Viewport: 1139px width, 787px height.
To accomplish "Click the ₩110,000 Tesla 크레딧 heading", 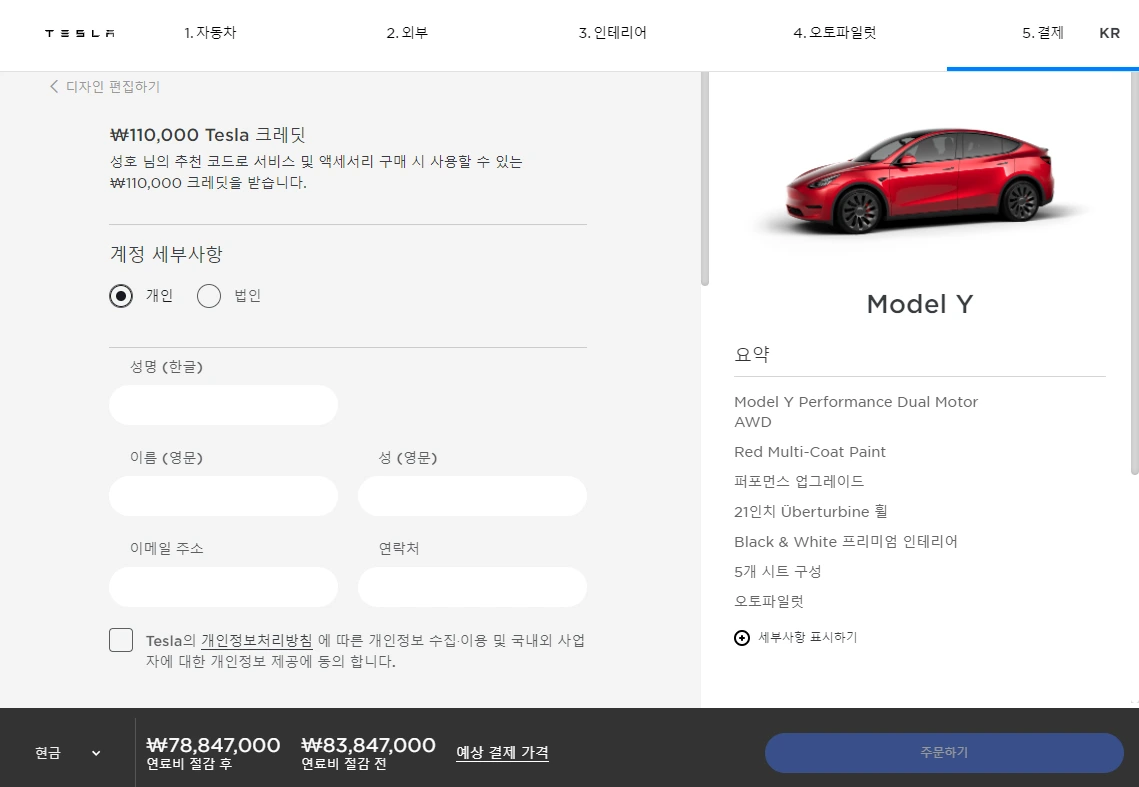I will pos(208,135).
